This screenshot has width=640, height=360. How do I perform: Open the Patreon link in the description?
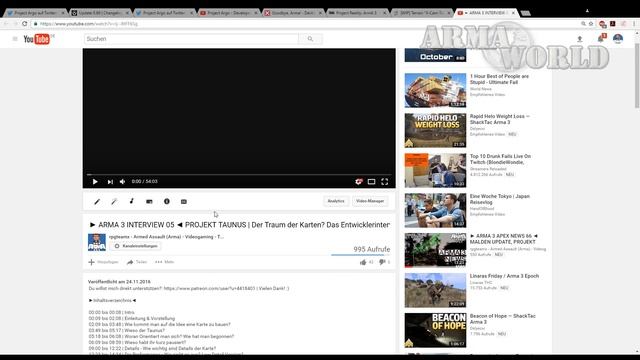(x=209, y=288)
